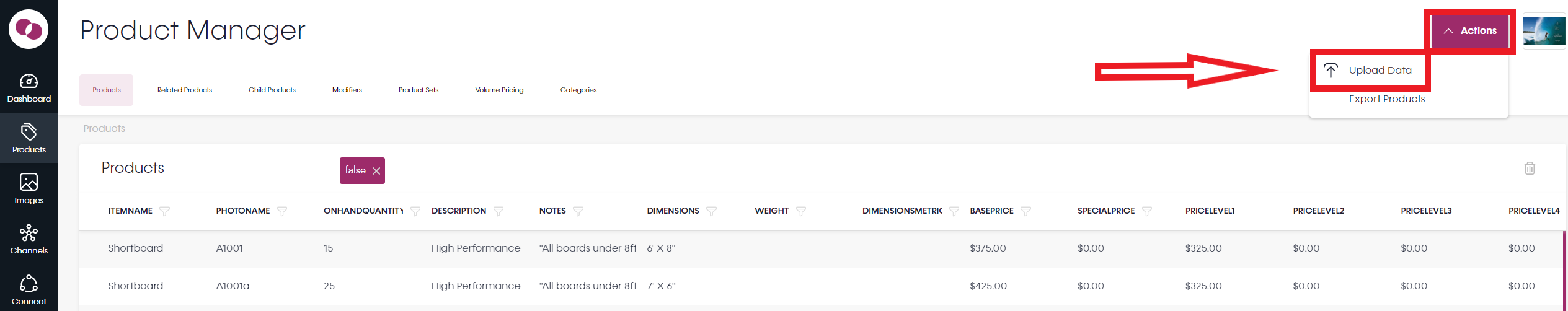The width and height of the screenshot is (1568, 311).
Task: Open the Connect sidebar section
Action: (29, 290)
